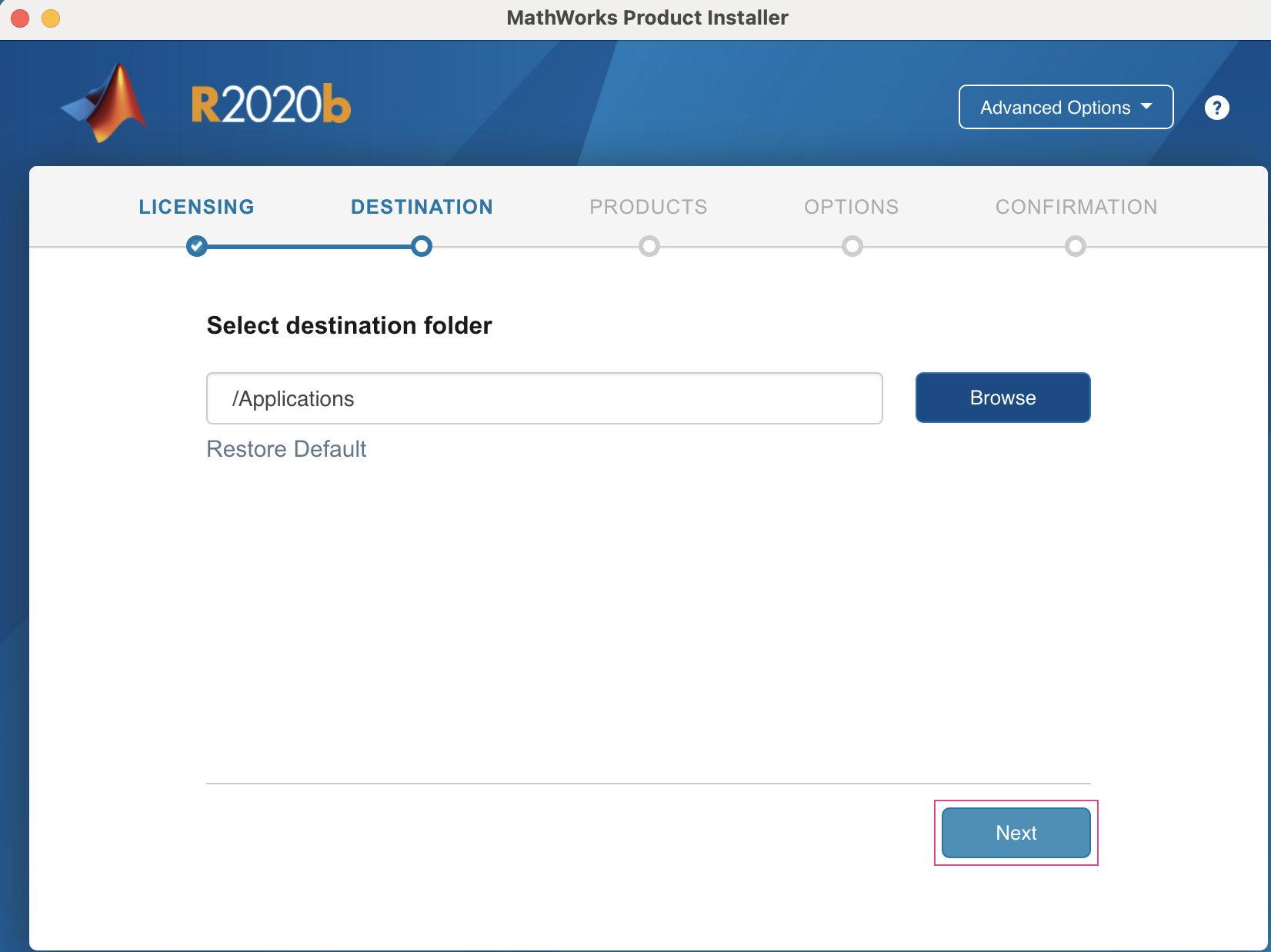Click Next to continue installation
The height and width of the screenshot is (952, 1271).
[1016, 833]
